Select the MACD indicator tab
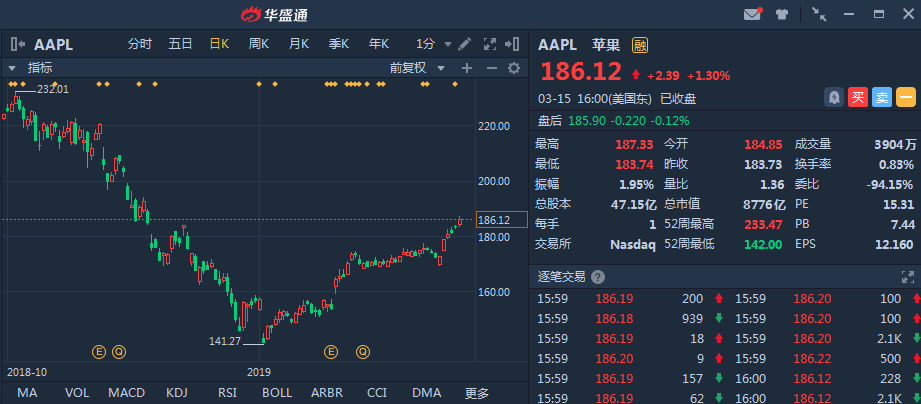 coord(126,393)
